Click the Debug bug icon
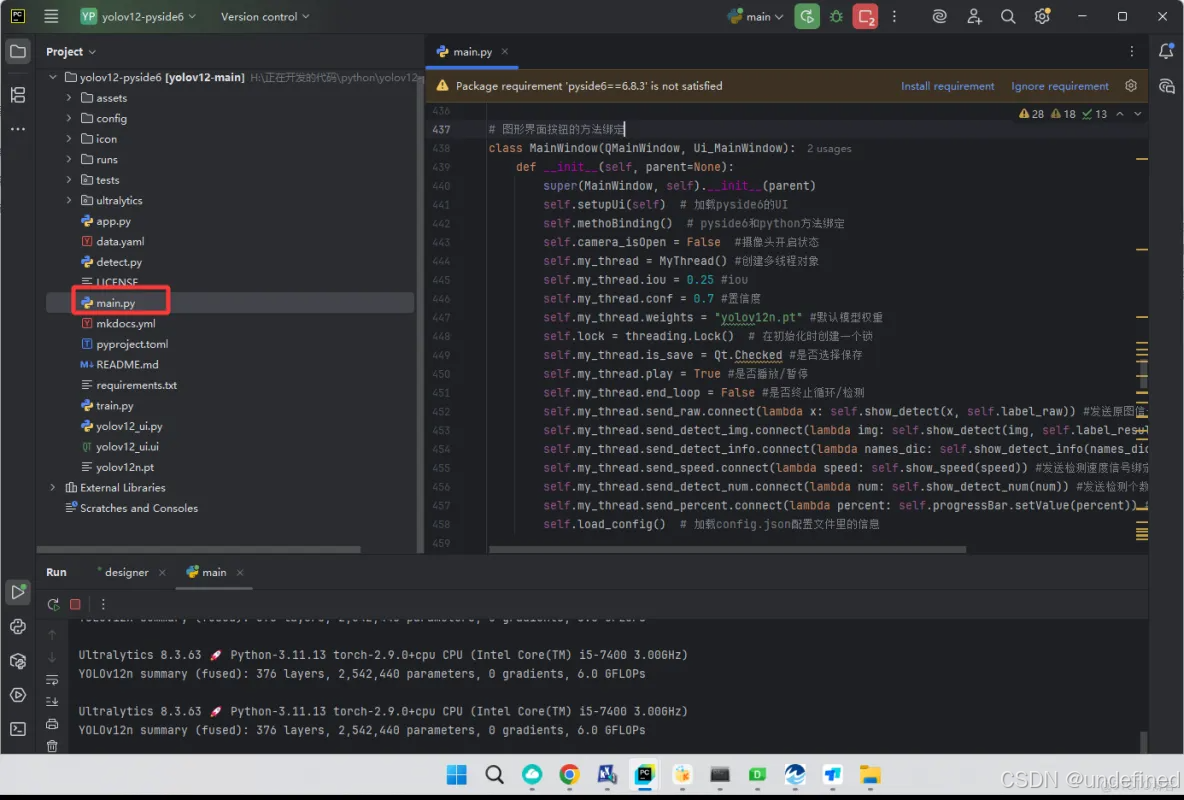Image resolution: width=1184 pixels, height=800 pixels. click(836, 16)
